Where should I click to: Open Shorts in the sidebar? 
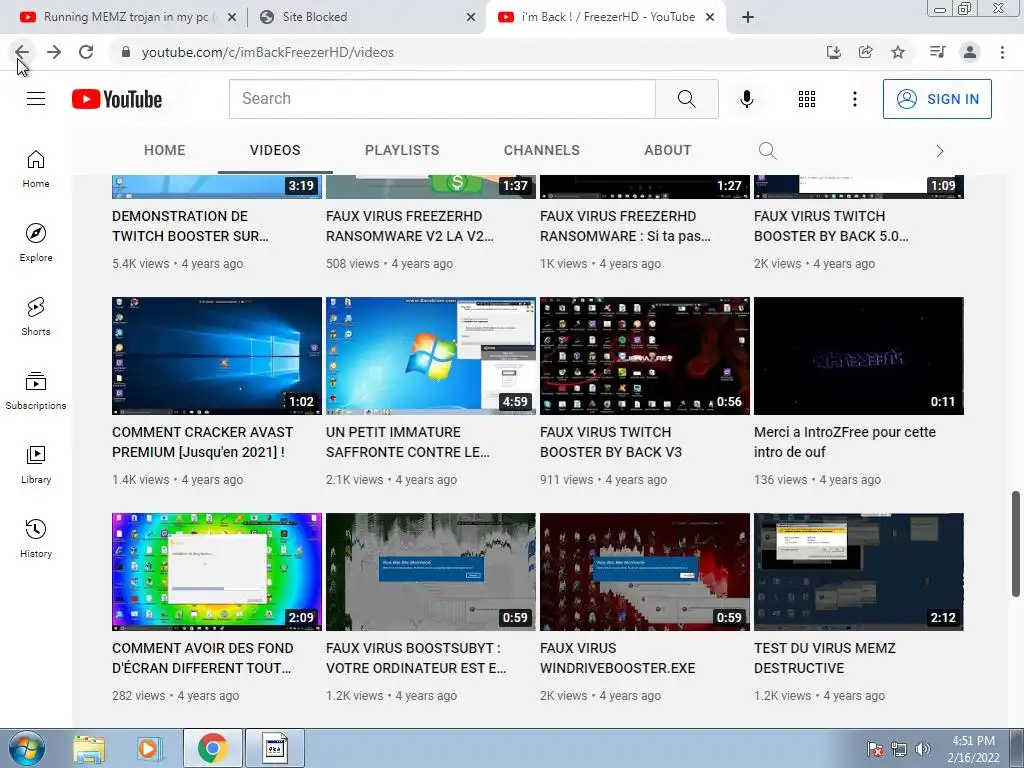click(36, 317)
